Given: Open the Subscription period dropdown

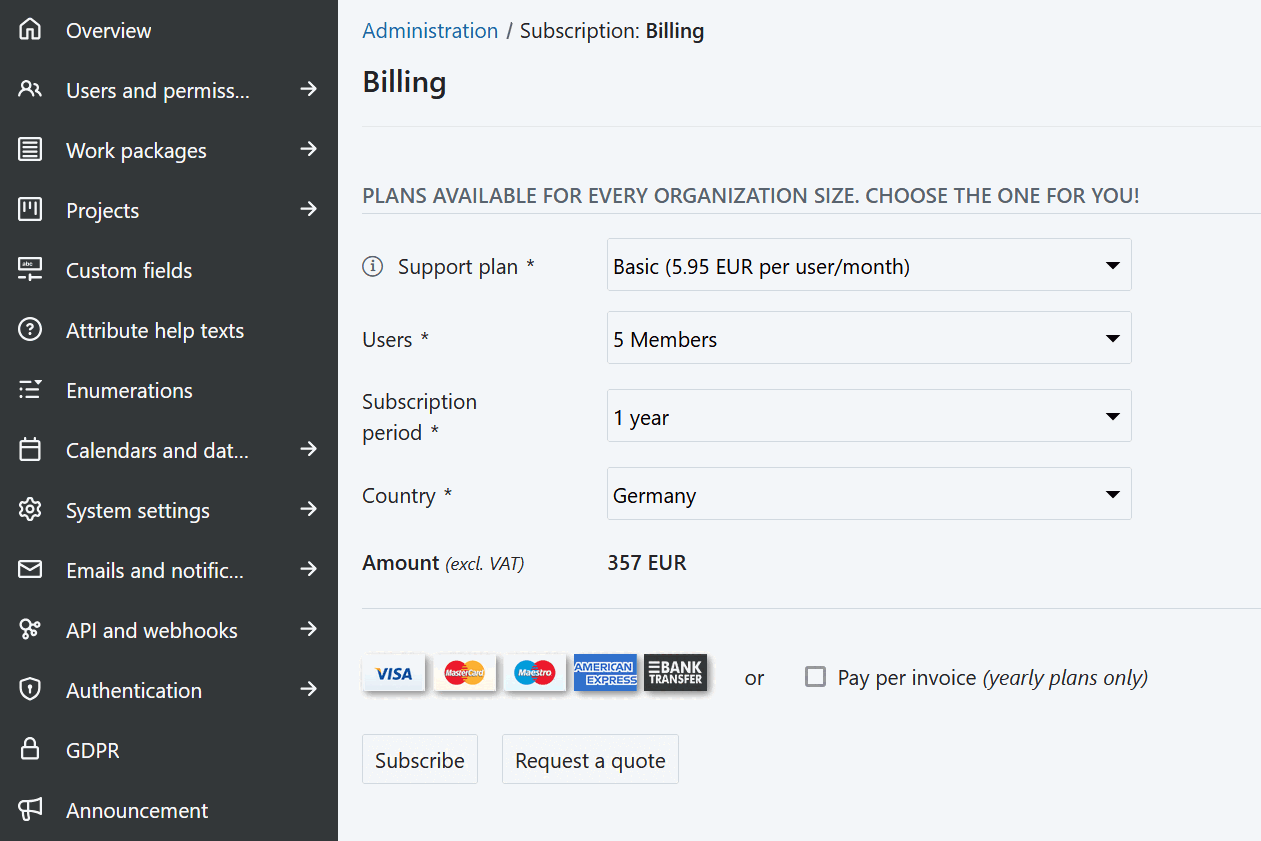Looking at the screenshot, I should click(x=868, y=416).
